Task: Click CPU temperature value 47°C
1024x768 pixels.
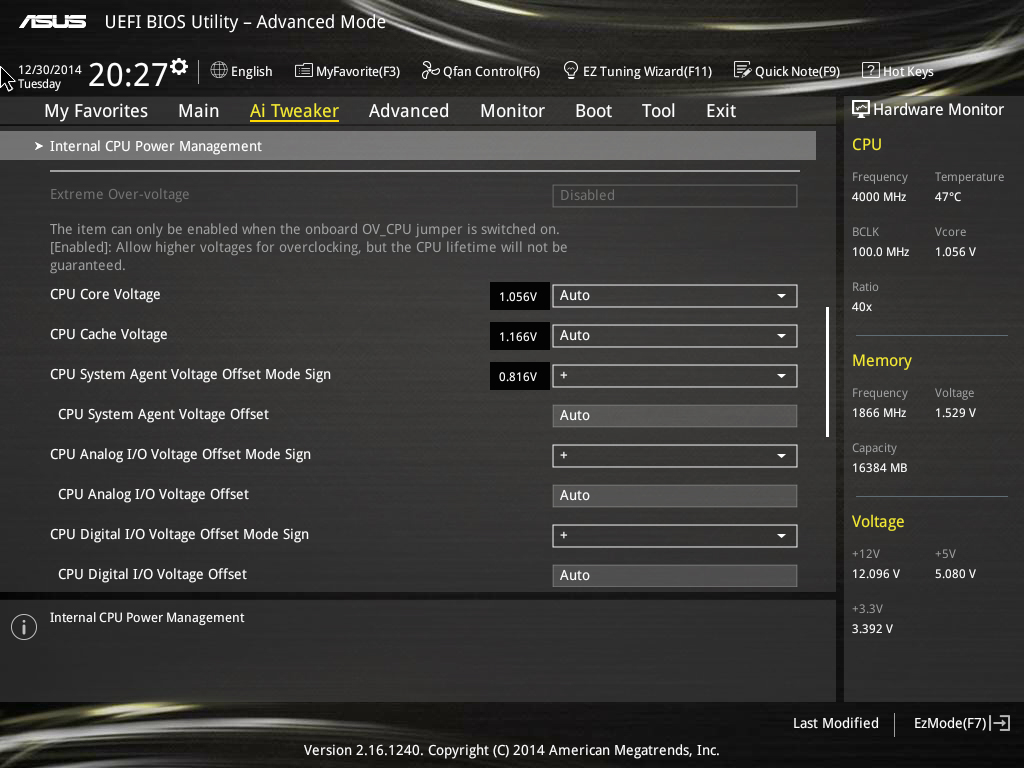Action: [x=948, y=197]
